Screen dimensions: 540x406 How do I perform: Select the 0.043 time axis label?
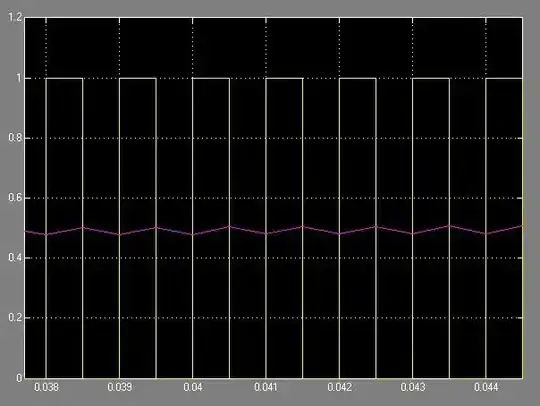pyautogui.click(x=413, y=387)
